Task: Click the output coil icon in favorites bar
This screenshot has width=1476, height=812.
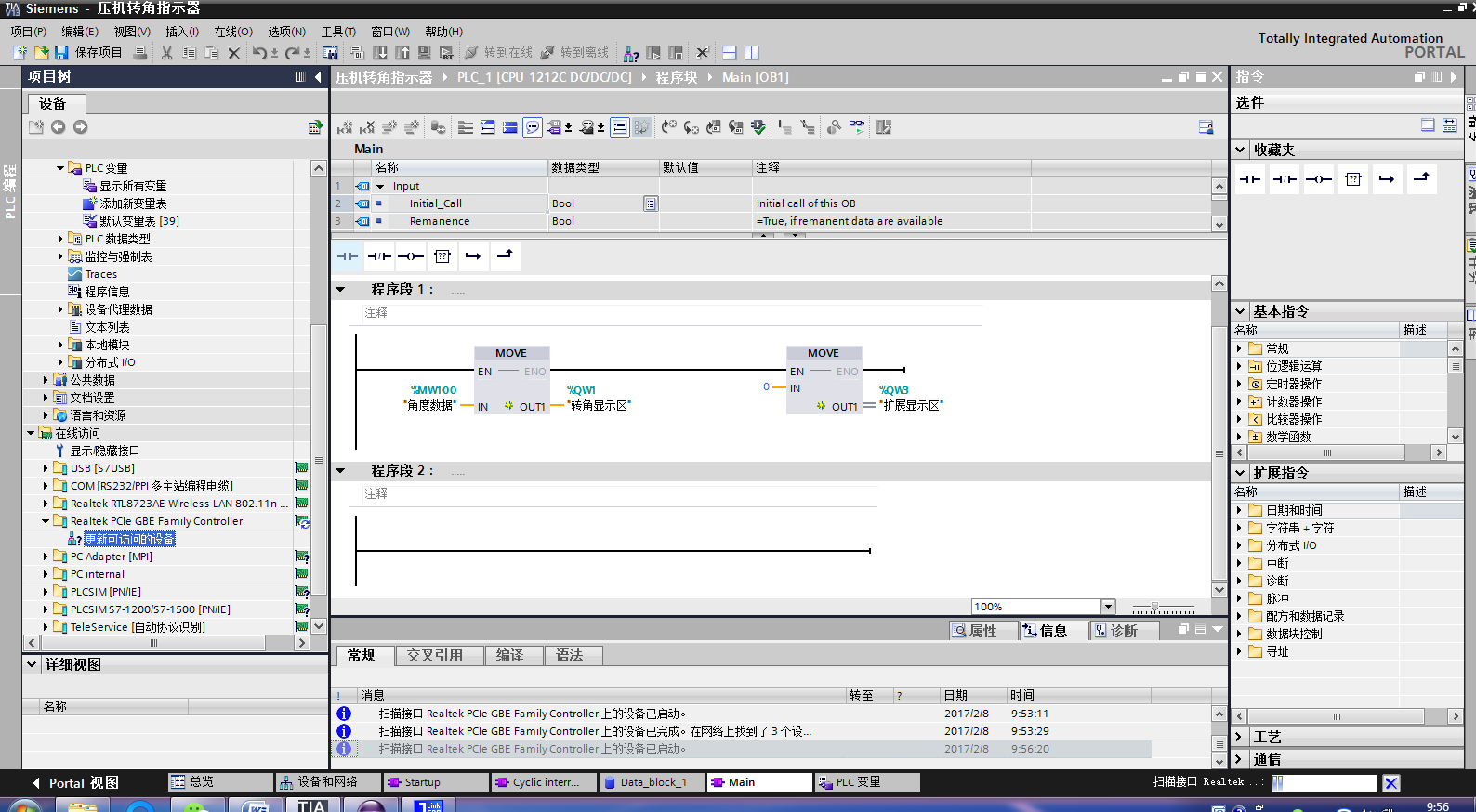Action: [x=411, y=256]
